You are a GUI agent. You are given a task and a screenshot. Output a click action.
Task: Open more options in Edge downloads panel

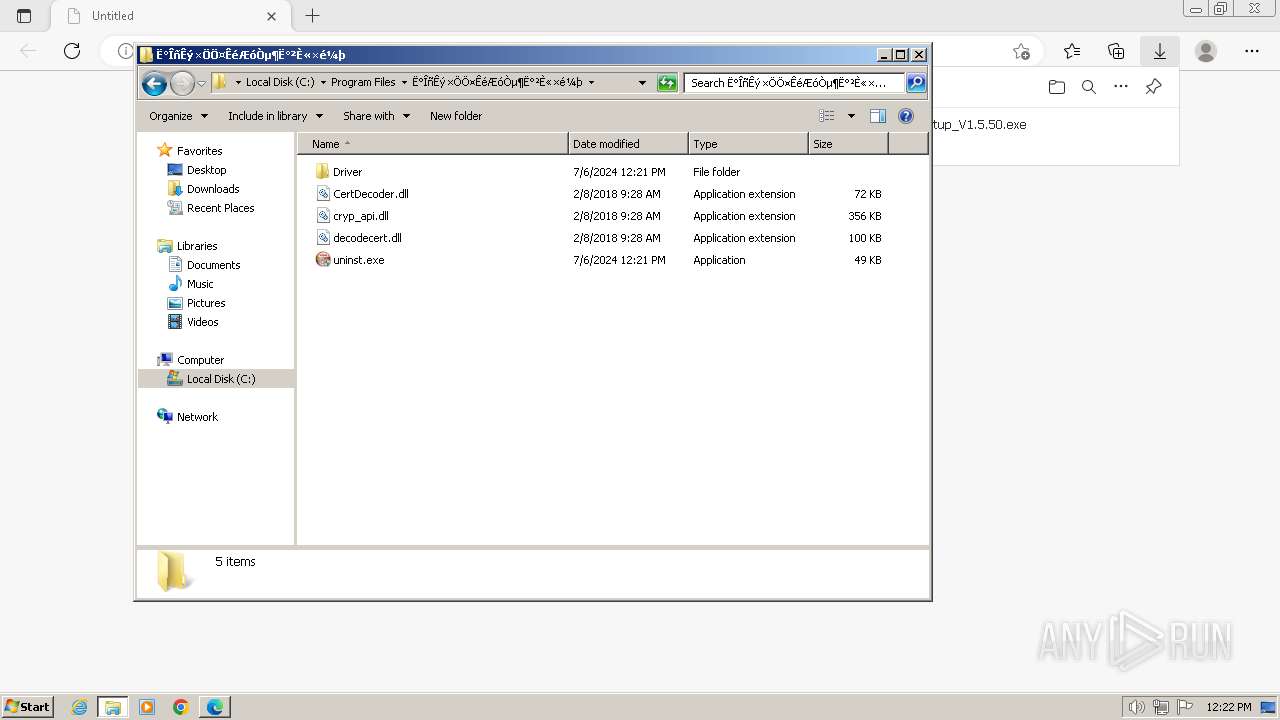1121,87
